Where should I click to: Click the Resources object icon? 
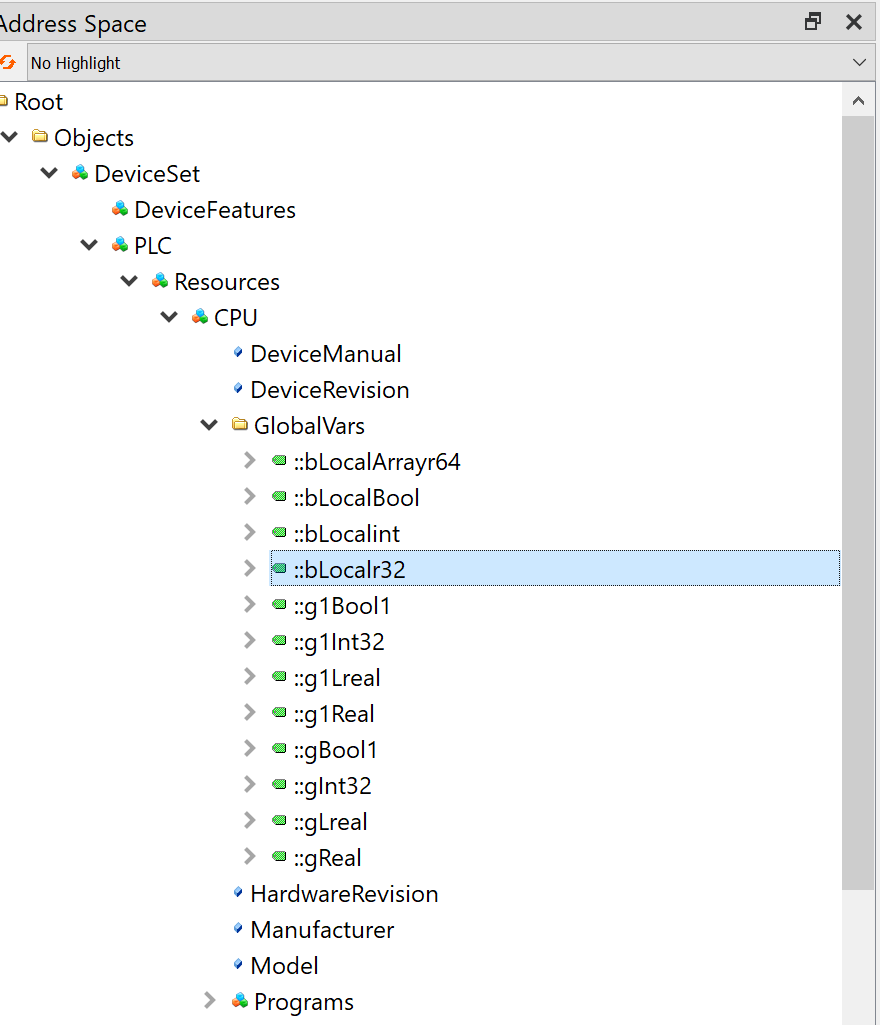coord(160,280)
